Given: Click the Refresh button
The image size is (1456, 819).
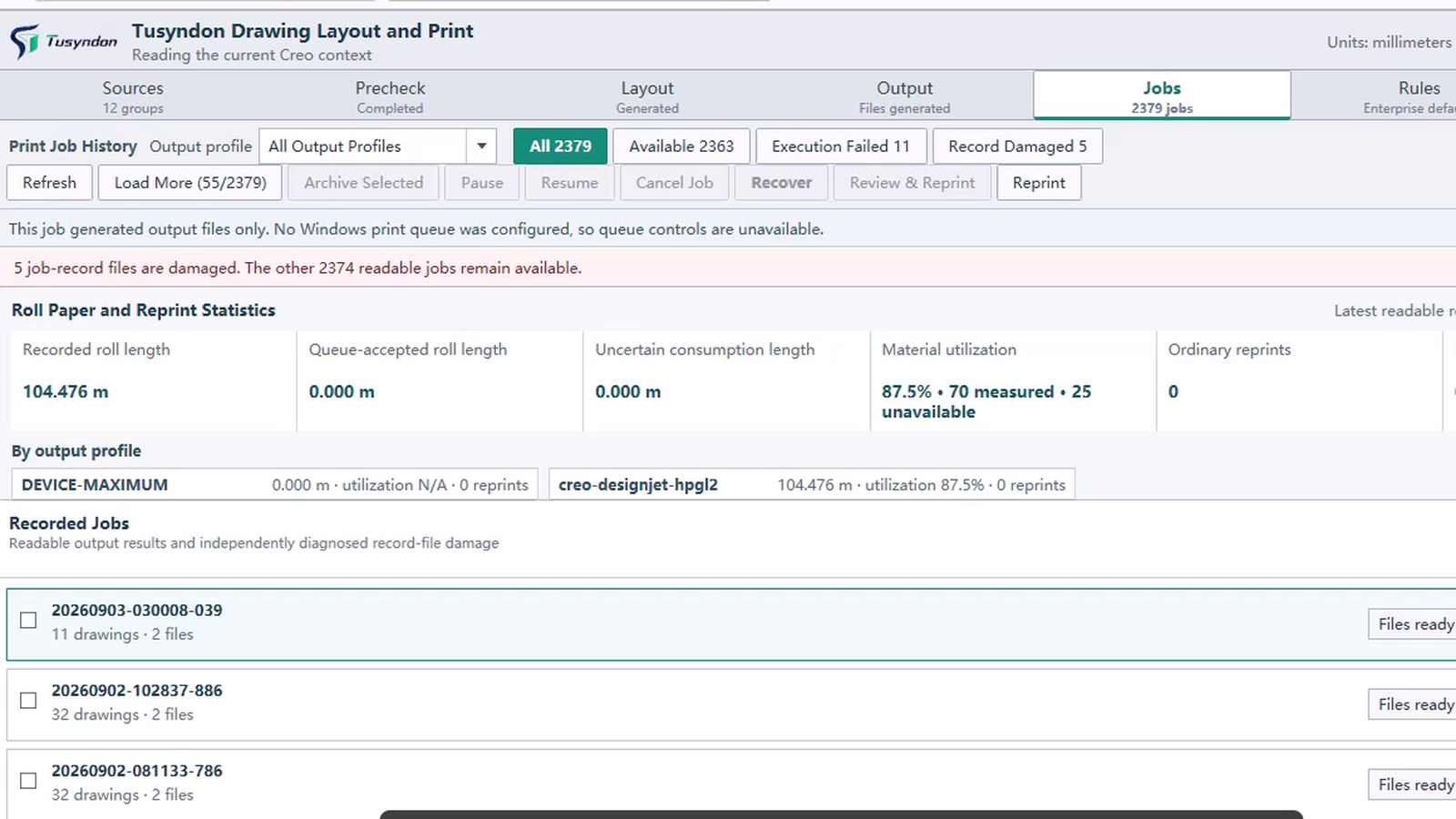Looking at the screenshot, I should 49,182.
